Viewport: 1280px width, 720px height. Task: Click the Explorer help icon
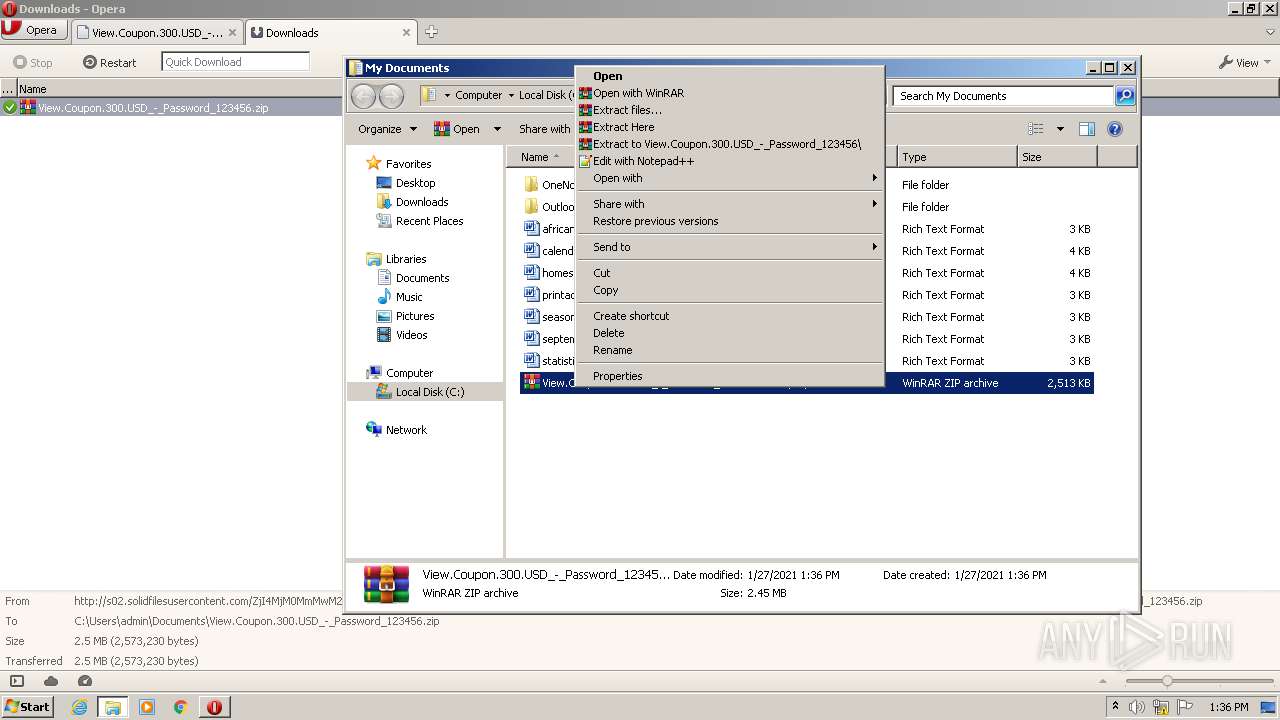[x=1115, y=129]
